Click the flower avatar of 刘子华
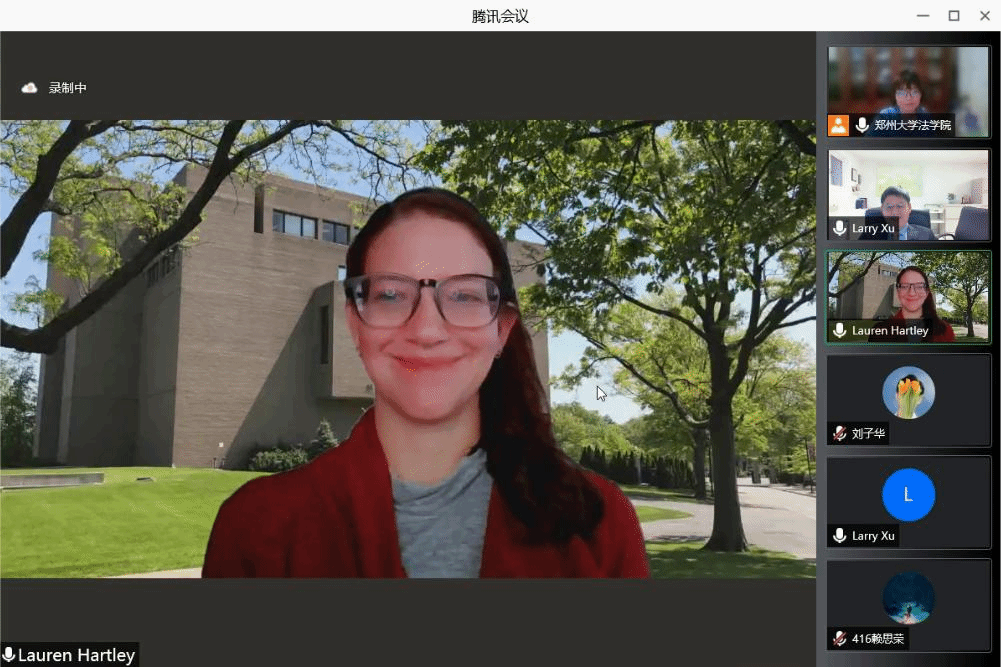Screen dimensions: 1001x667 pyautogui.click(x=908, y=393)
